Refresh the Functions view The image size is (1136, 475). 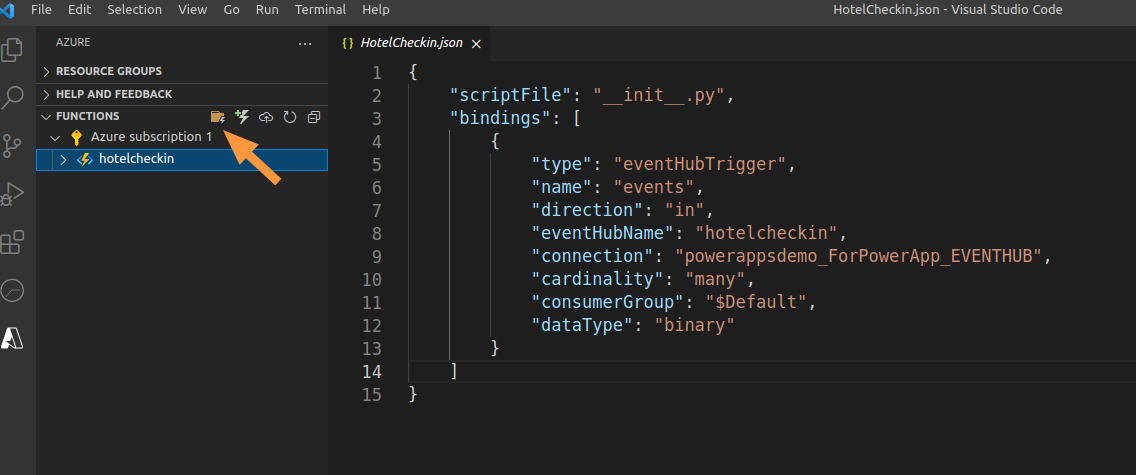coord(290,117)
